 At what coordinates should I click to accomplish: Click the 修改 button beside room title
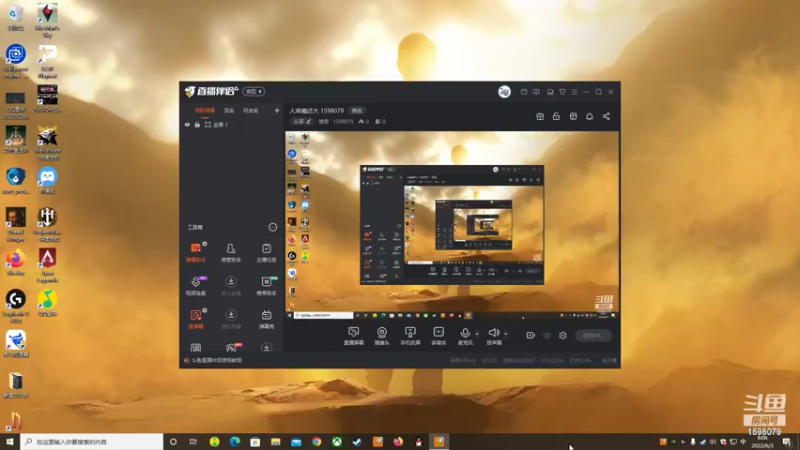pyautogui.click(x=357, y=111)
